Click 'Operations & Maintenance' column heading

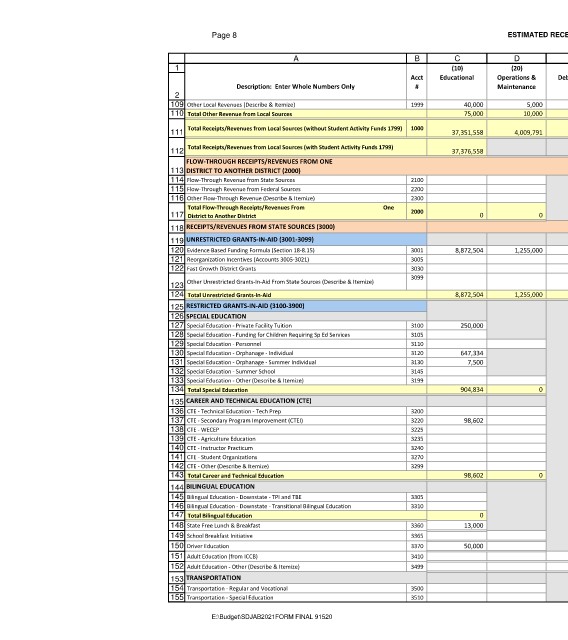(517, 82)
